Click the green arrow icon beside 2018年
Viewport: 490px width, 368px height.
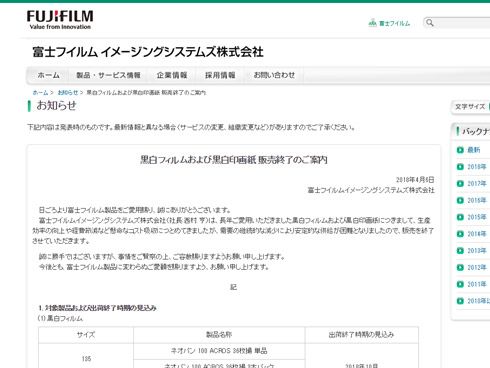coord(460,167)
